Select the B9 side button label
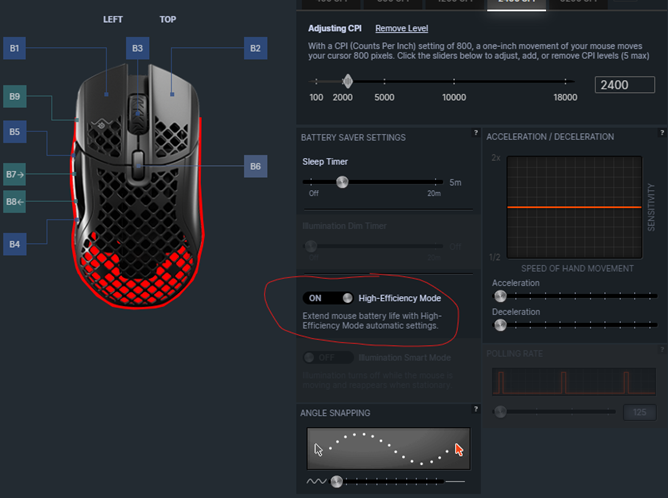Viewport: 668px width, 498px height. coord(14,96)
